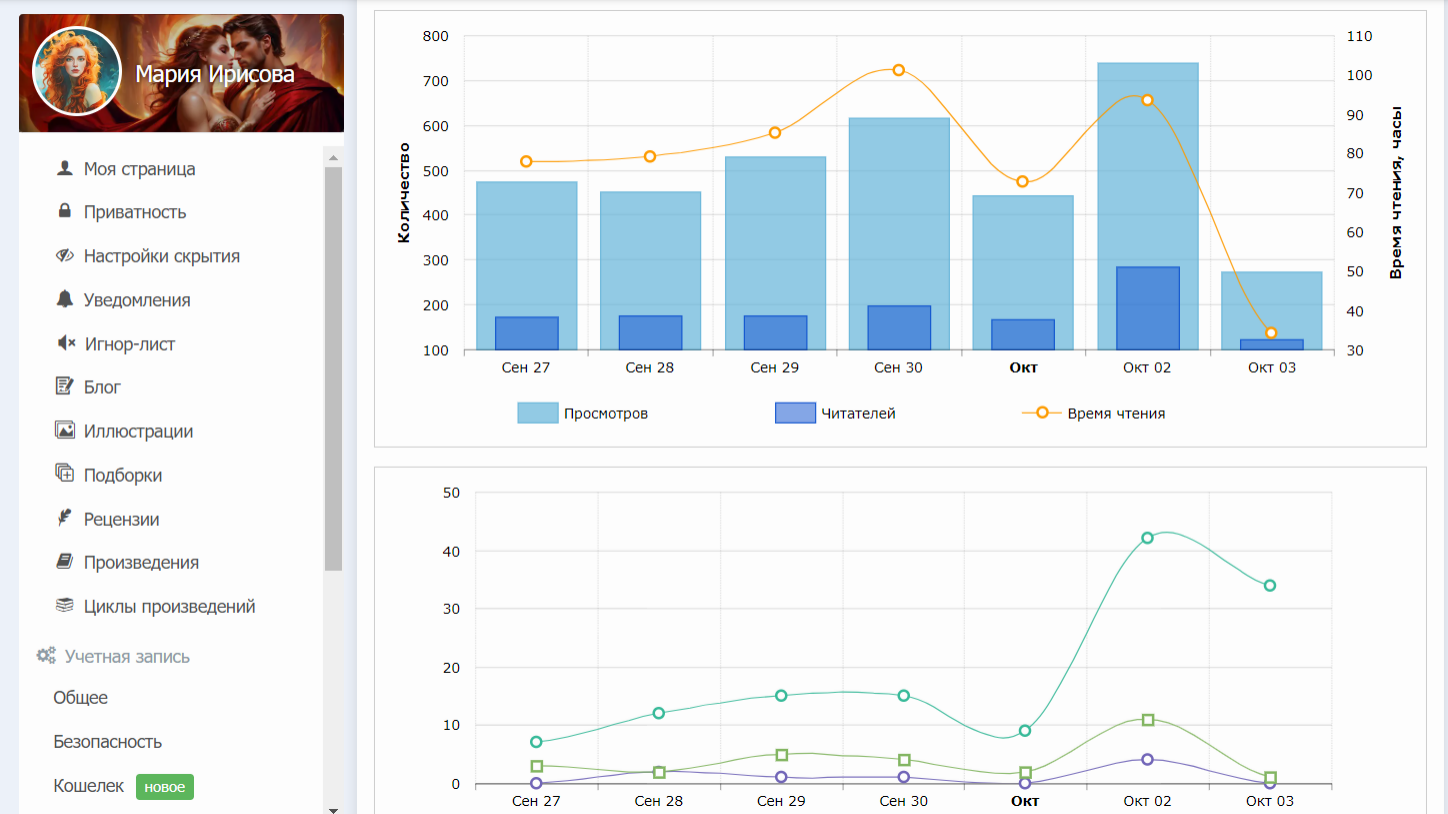This screenshot has height=814, width=1448.
Task: Click the round profile avatar of Мария Ирисова
Action: coord(71,72)
